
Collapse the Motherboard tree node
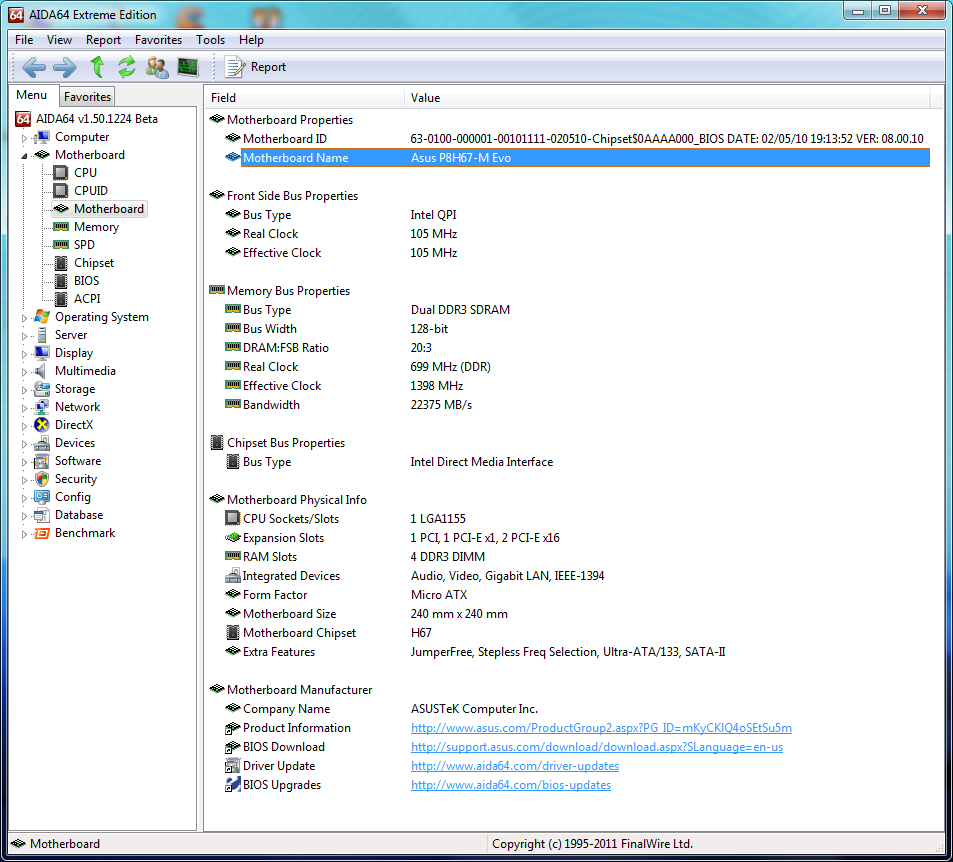(24, 156)
